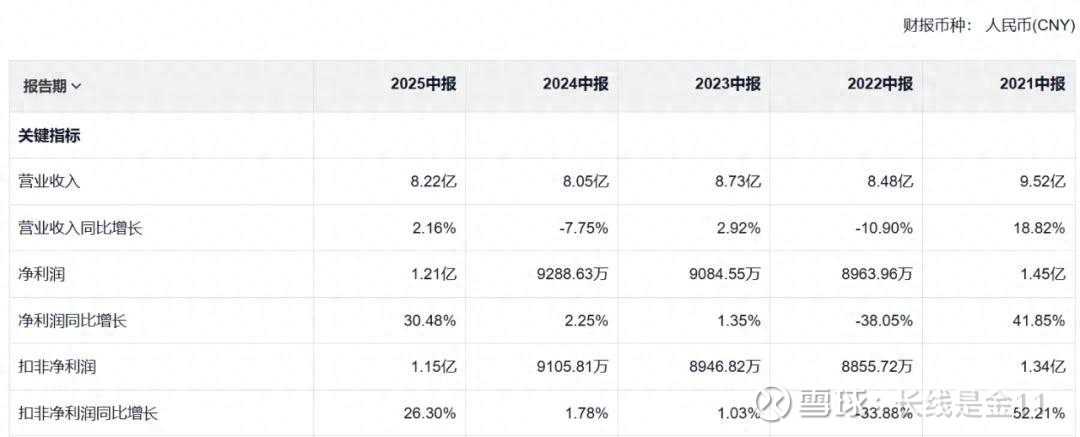Click the 扣非净利润 row label
This screenshot has height=437, width=1080.
(57, 366)
